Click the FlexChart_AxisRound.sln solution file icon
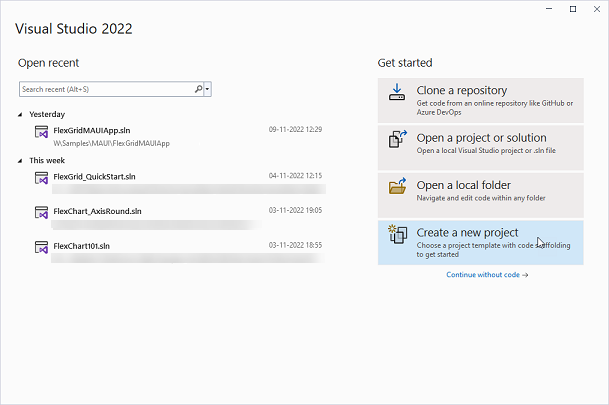 click(x=42, y=215)
